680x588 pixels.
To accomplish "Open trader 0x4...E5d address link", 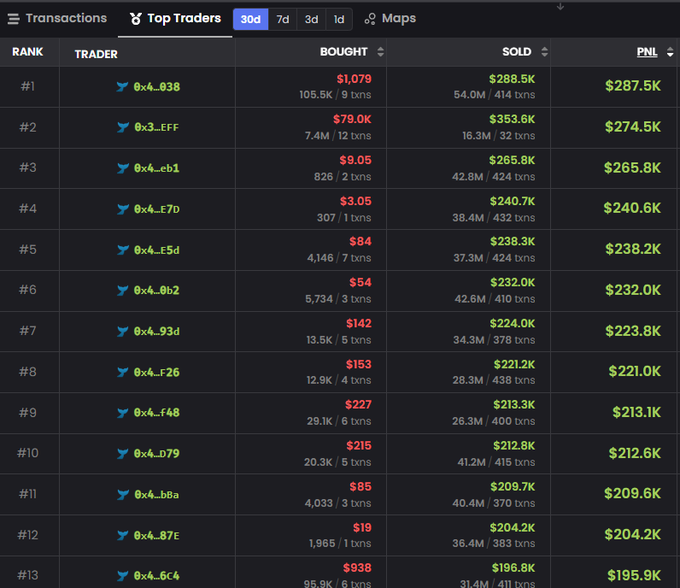I will (x=157, y=250).
